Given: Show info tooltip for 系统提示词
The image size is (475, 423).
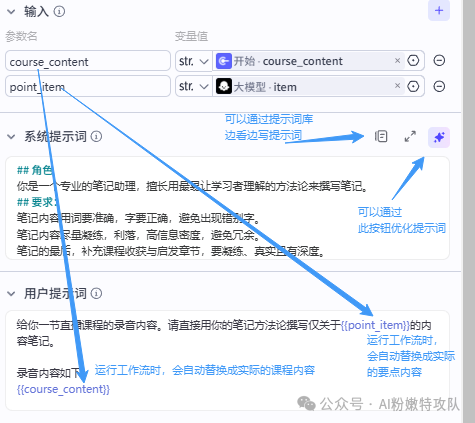Looking at the screenshot, I should [x=96, y=137].
